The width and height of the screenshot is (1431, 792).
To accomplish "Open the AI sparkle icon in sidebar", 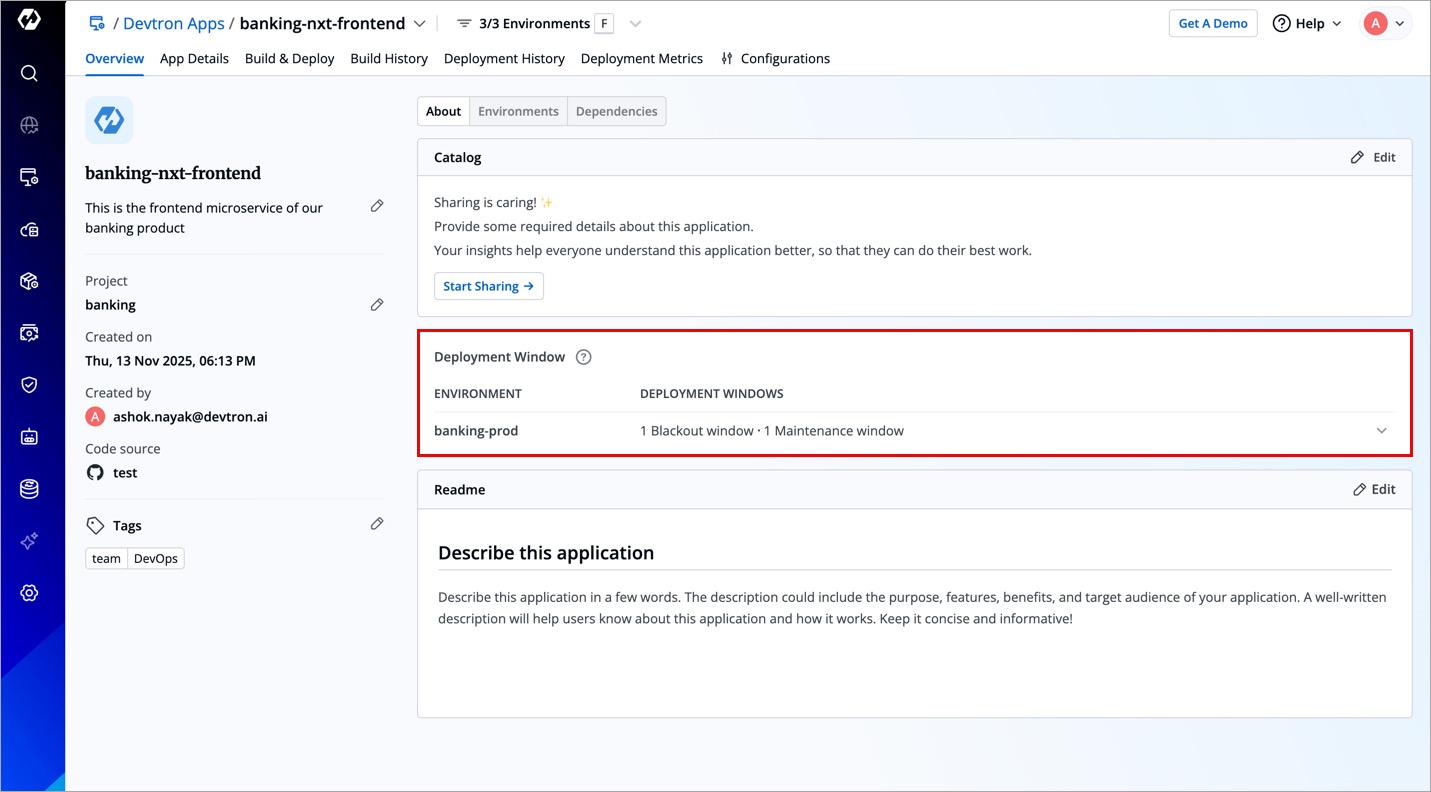I will pyautogui.click(x=29, y=541).
